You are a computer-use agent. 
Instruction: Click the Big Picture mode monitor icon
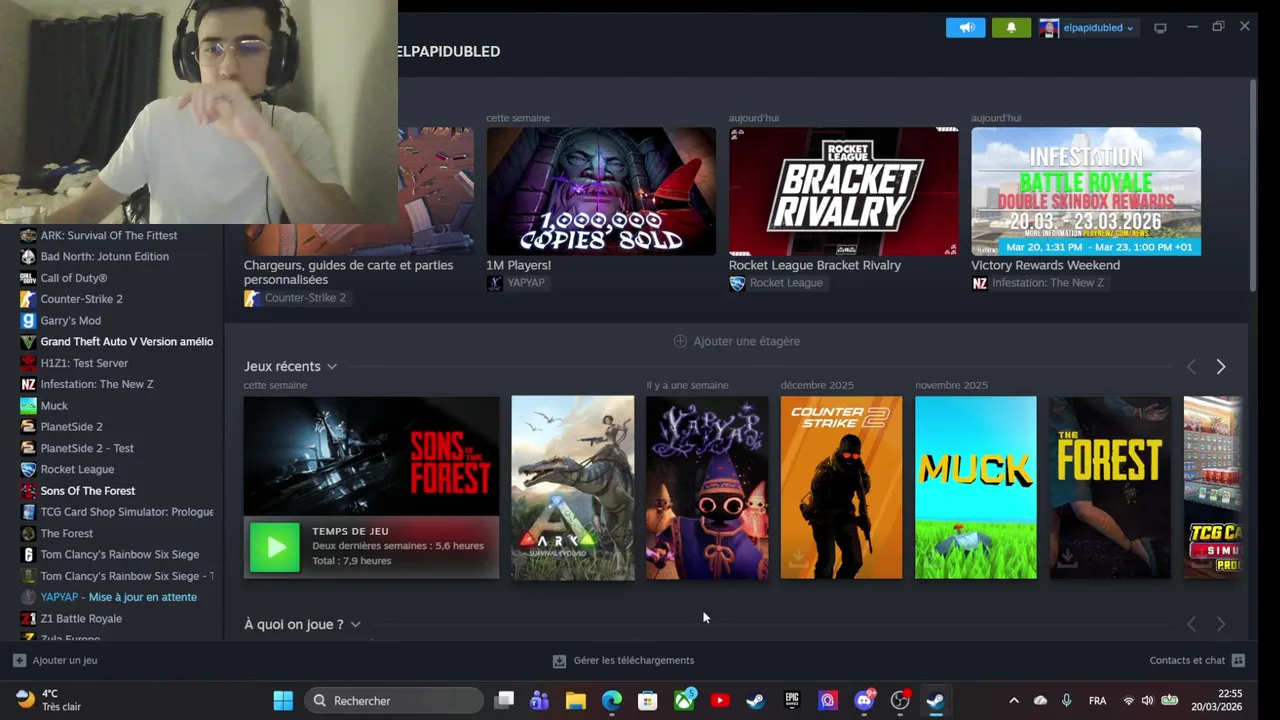(1160, 28)
